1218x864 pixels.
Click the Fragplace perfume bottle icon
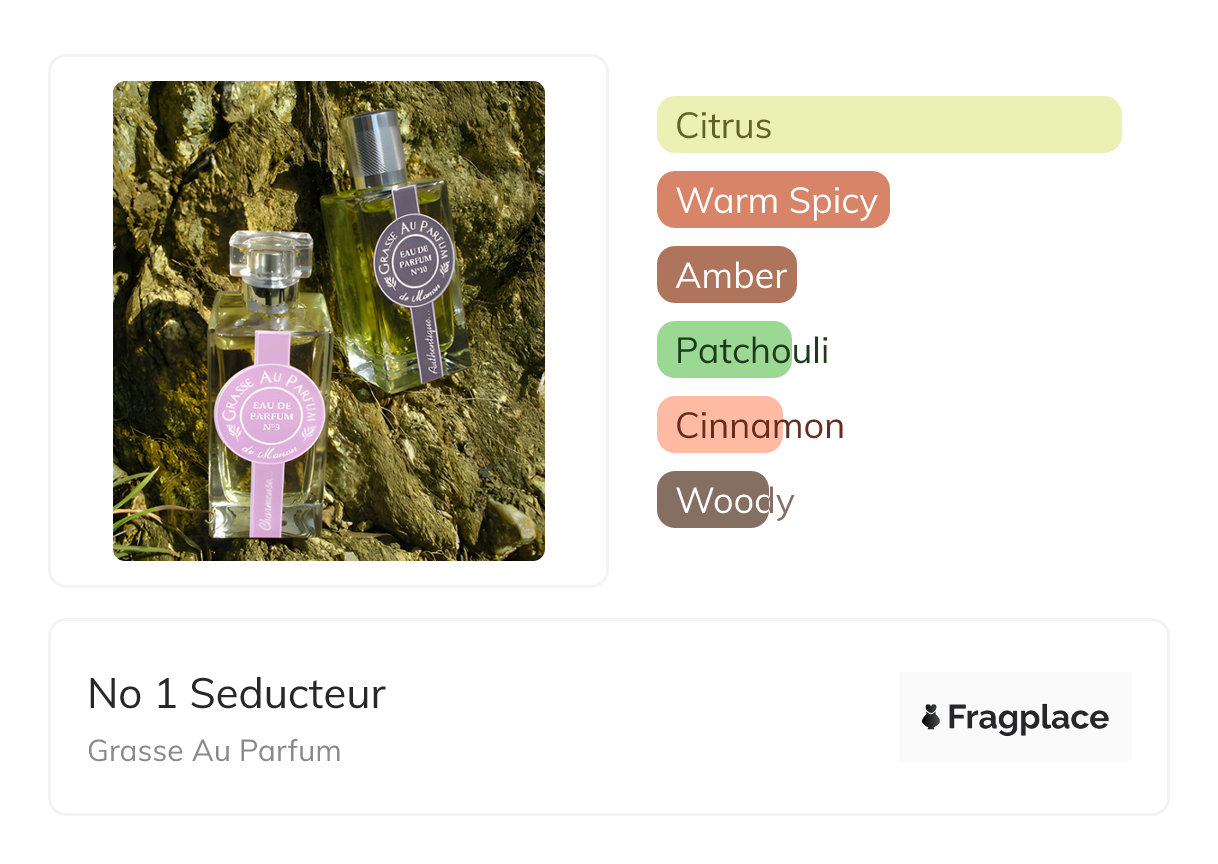(x=931, y=717)
